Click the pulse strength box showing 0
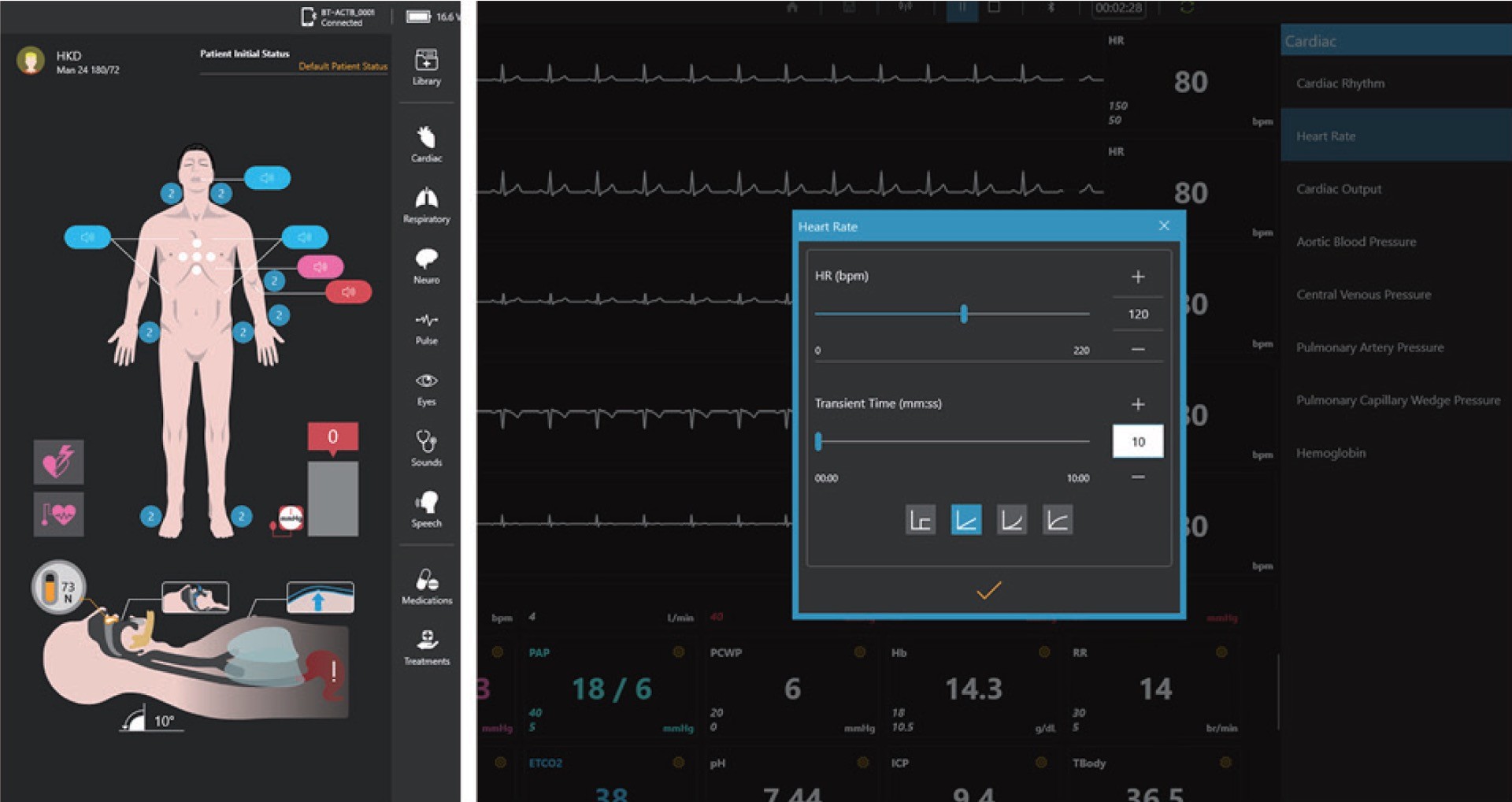The image size is (1512, 802). point(332,436)
